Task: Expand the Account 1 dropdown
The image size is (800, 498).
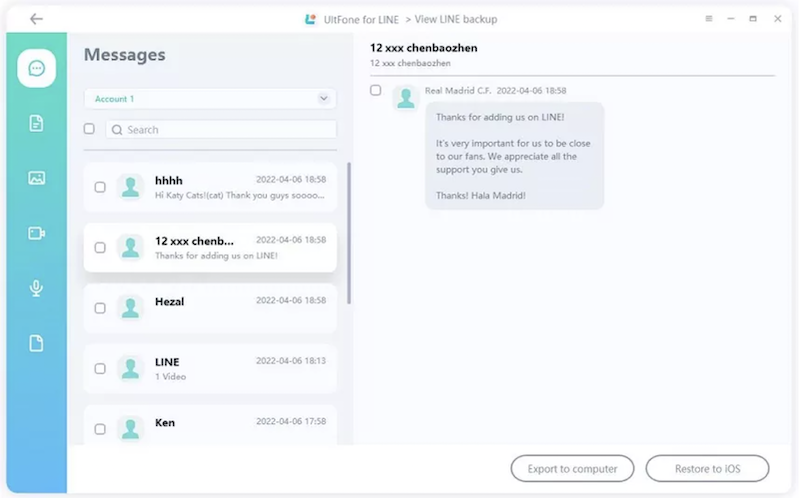Action: coord(323,99)
